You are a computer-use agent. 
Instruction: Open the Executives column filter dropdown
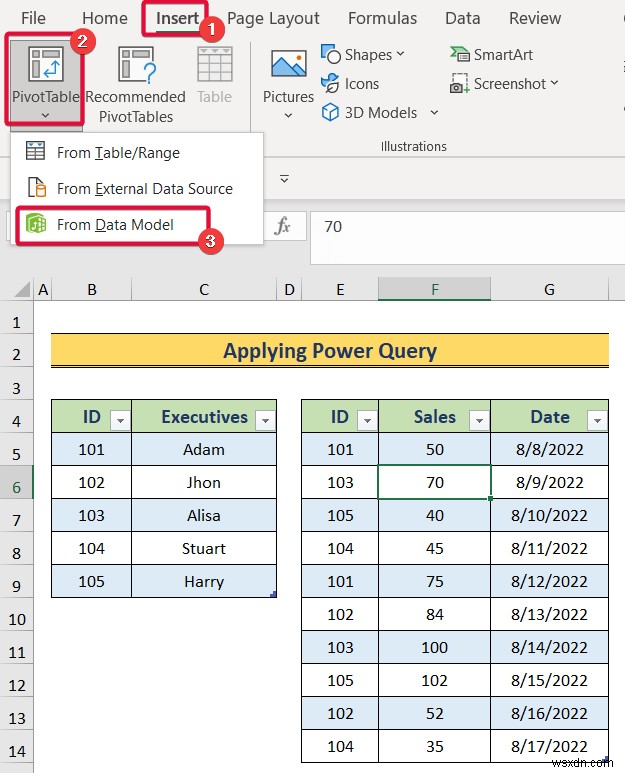click(265, 420)
